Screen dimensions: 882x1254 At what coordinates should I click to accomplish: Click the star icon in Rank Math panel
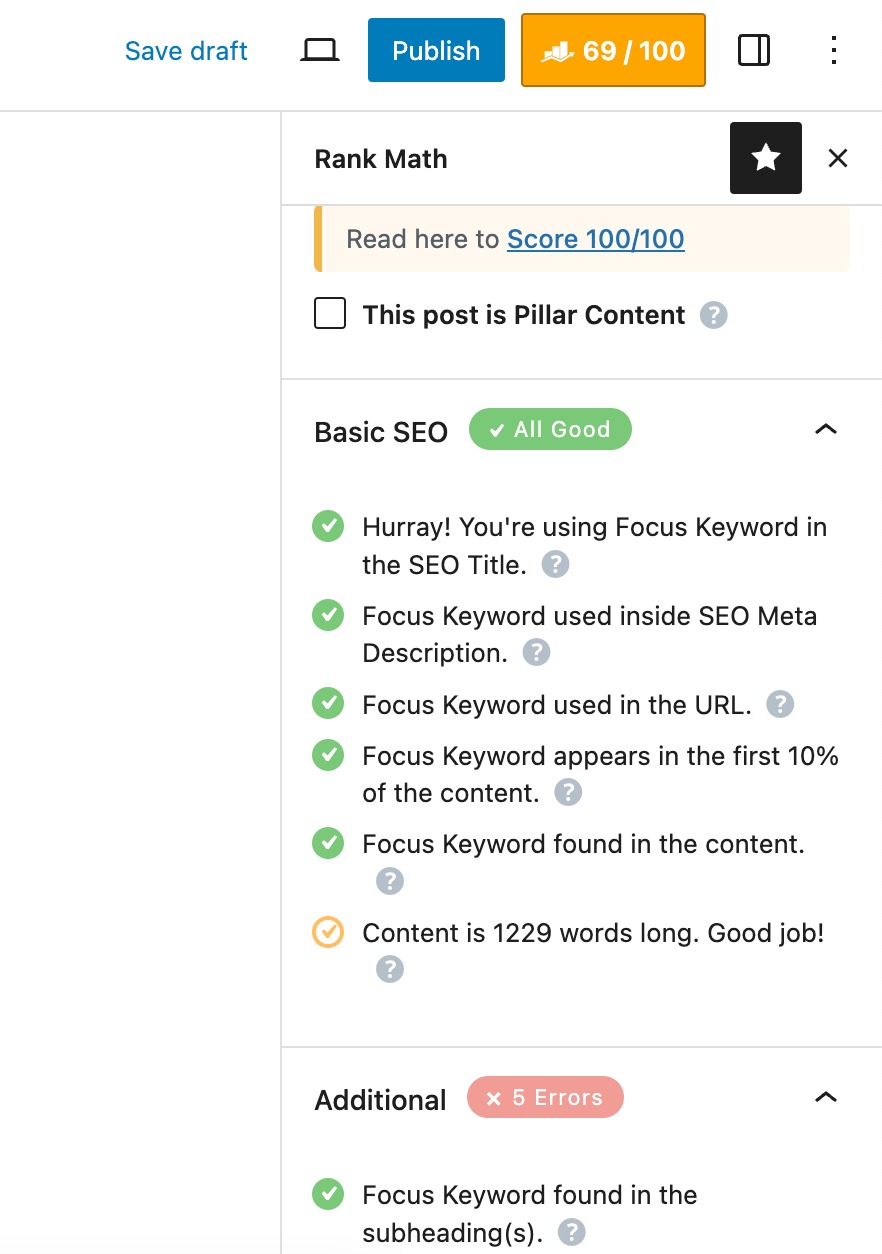click(765, 158)
